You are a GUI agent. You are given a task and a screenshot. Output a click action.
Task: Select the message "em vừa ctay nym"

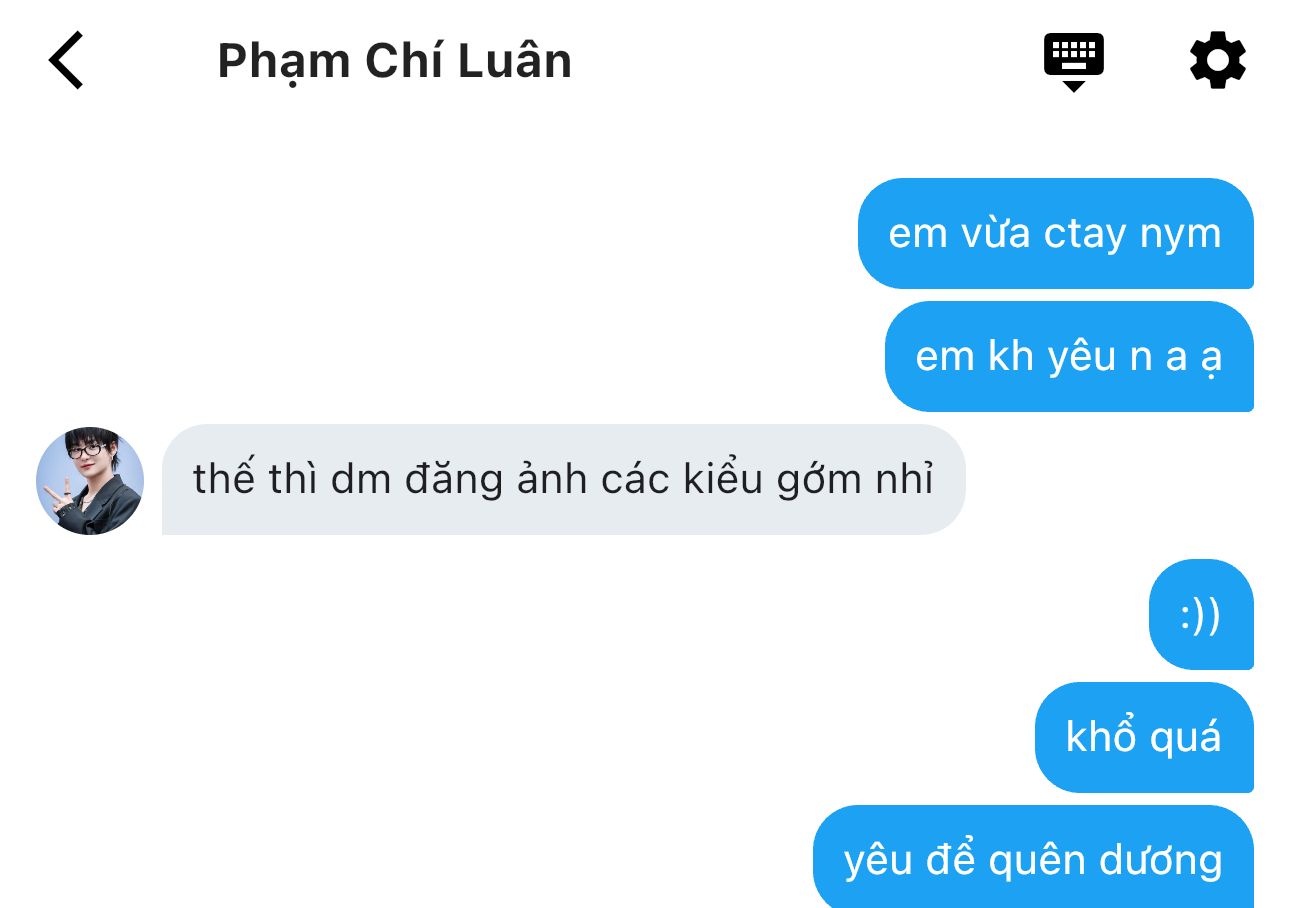click(x=1055, y=233)
